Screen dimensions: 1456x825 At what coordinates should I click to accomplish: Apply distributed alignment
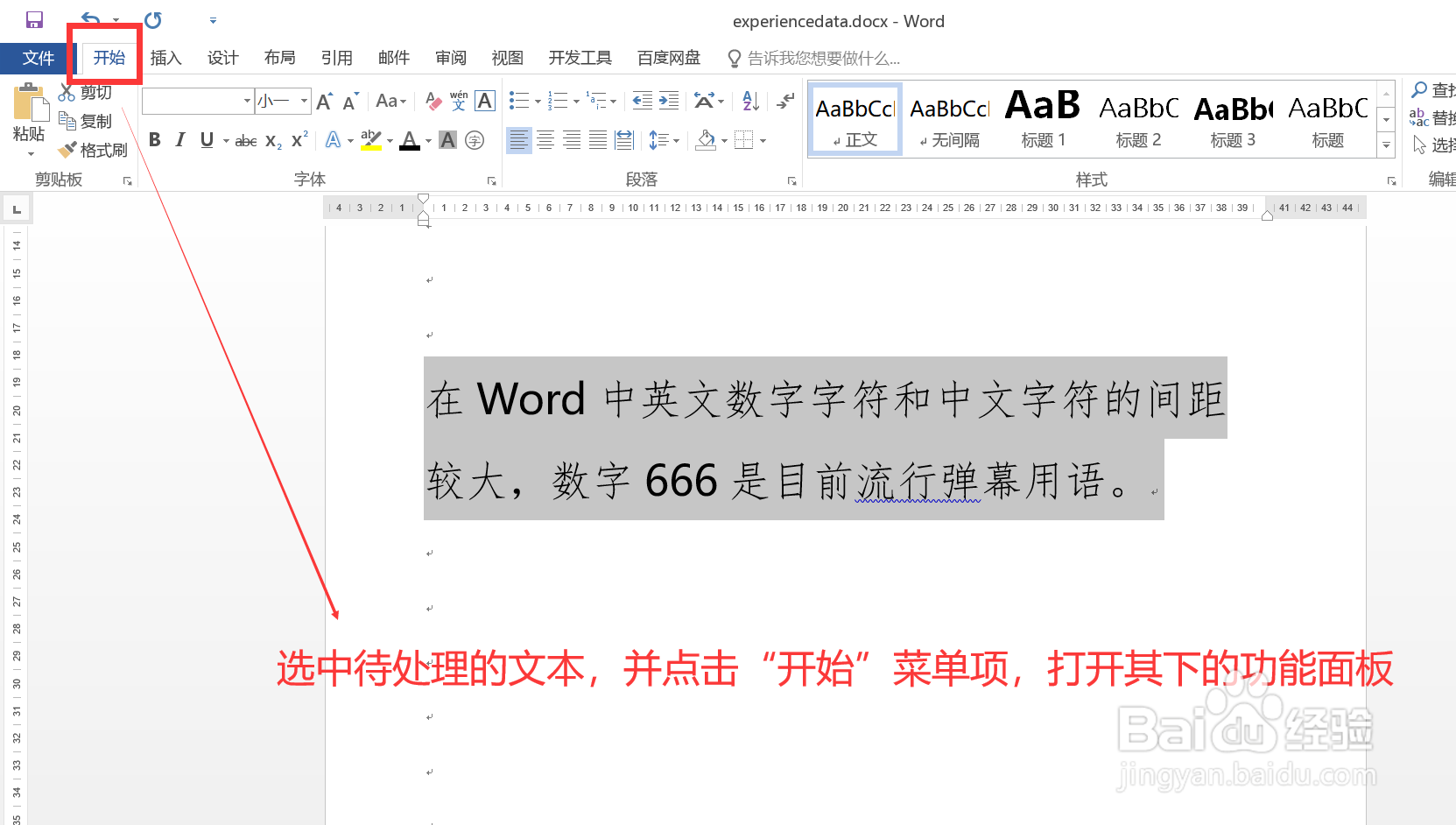pos(624,140)
